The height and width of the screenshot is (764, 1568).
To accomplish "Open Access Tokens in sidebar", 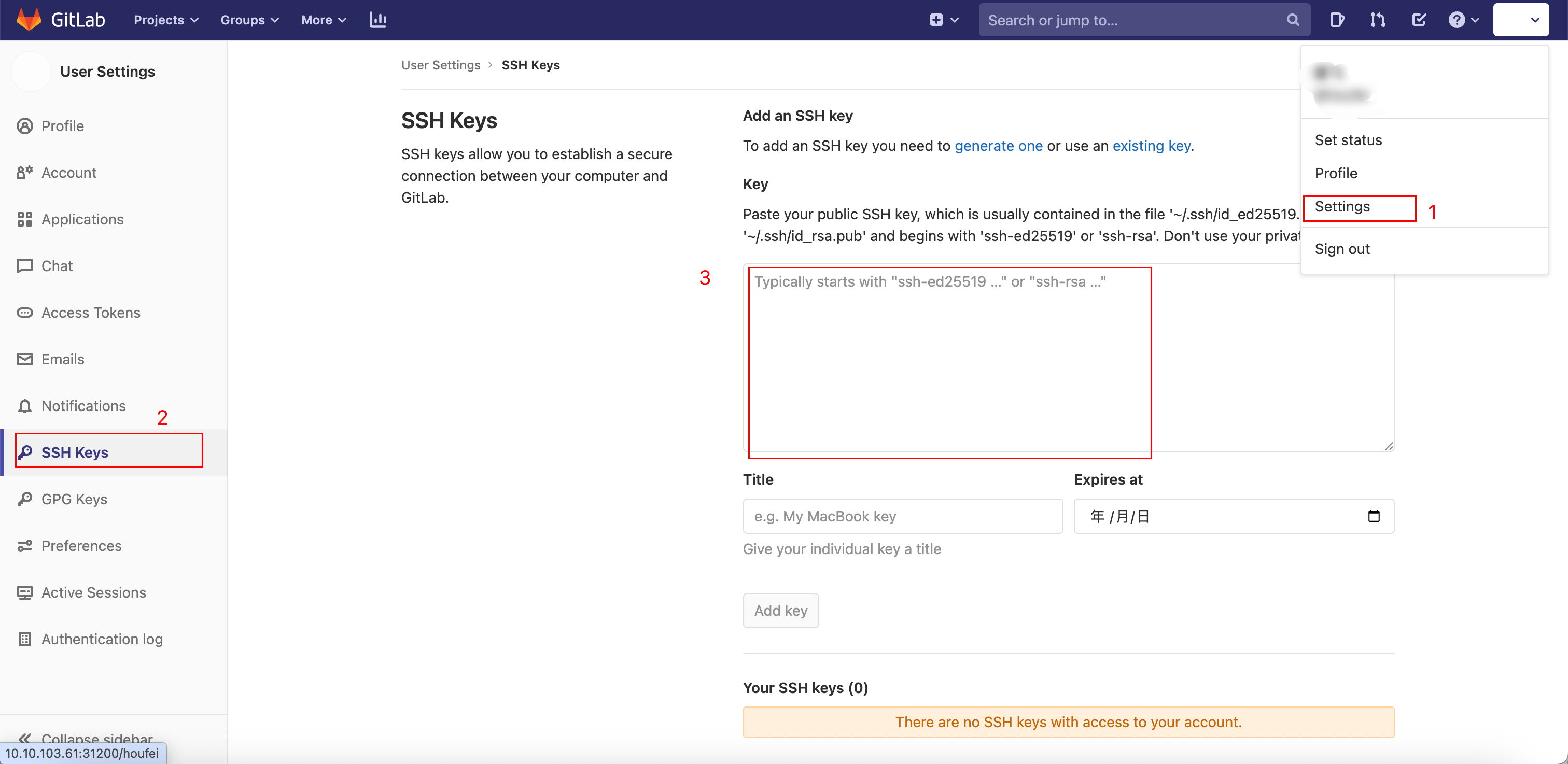I will 90,313.
